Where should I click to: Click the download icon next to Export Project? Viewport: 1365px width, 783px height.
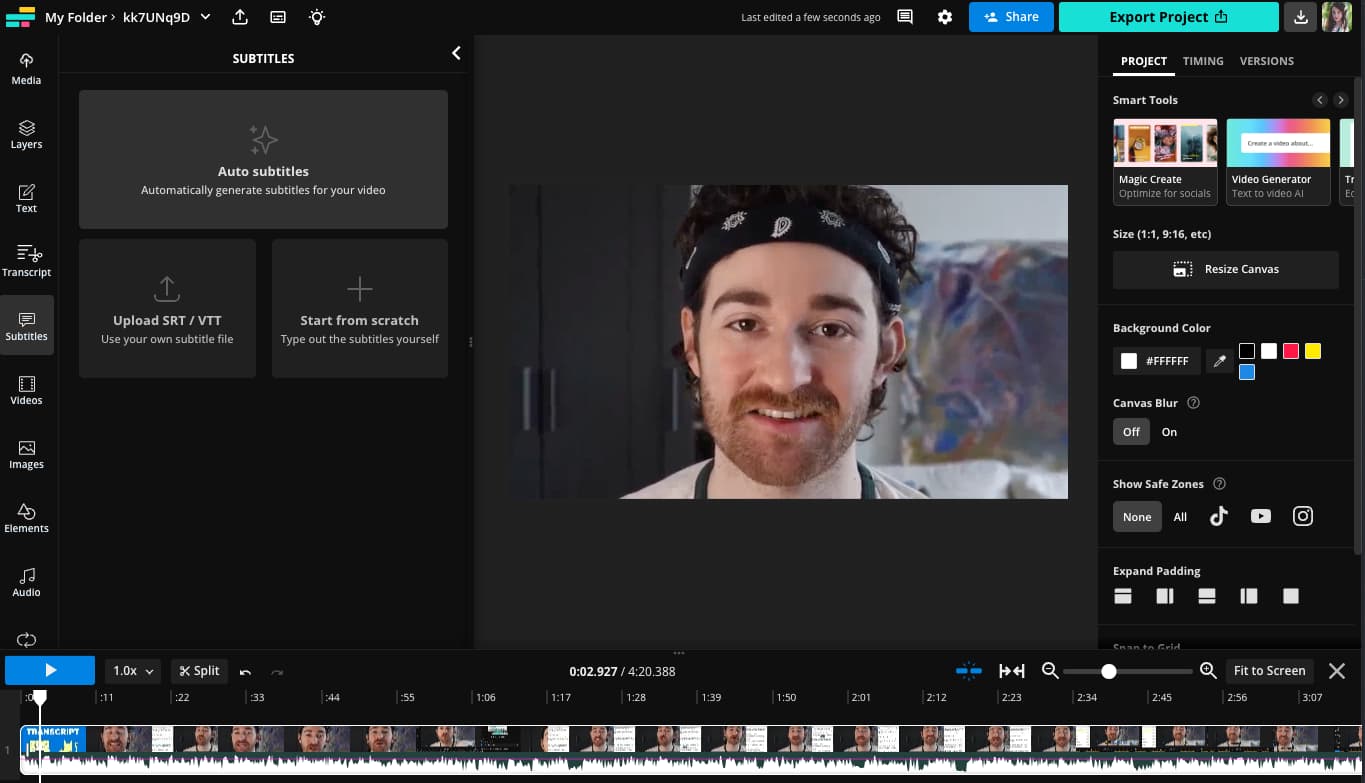tap(1300, 17)
